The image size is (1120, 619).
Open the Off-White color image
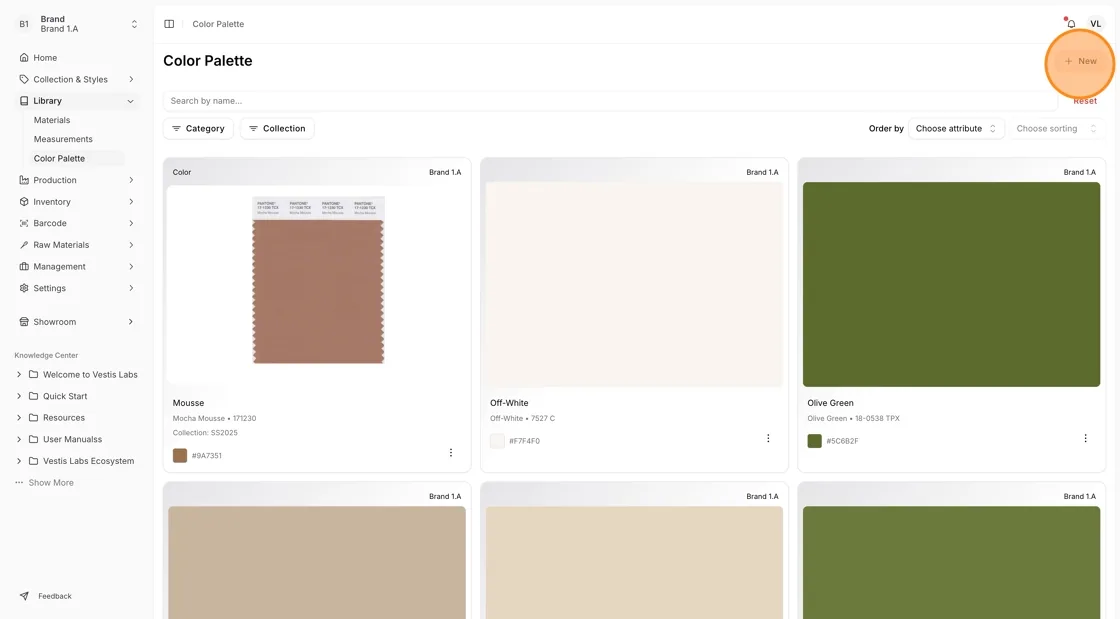634,284
